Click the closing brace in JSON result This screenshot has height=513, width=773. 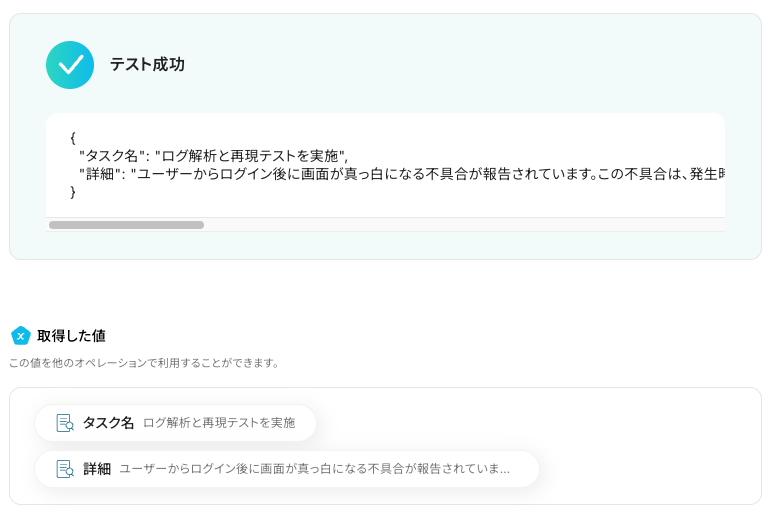[x=73, y=191]
